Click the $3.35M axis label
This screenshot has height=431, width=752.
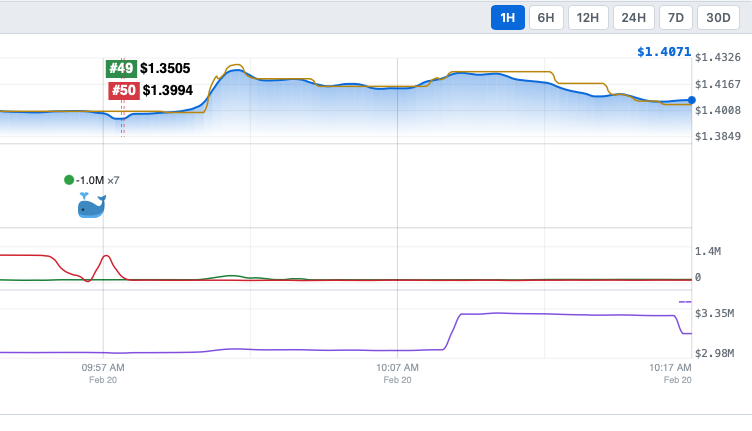[x=715, y=314]
